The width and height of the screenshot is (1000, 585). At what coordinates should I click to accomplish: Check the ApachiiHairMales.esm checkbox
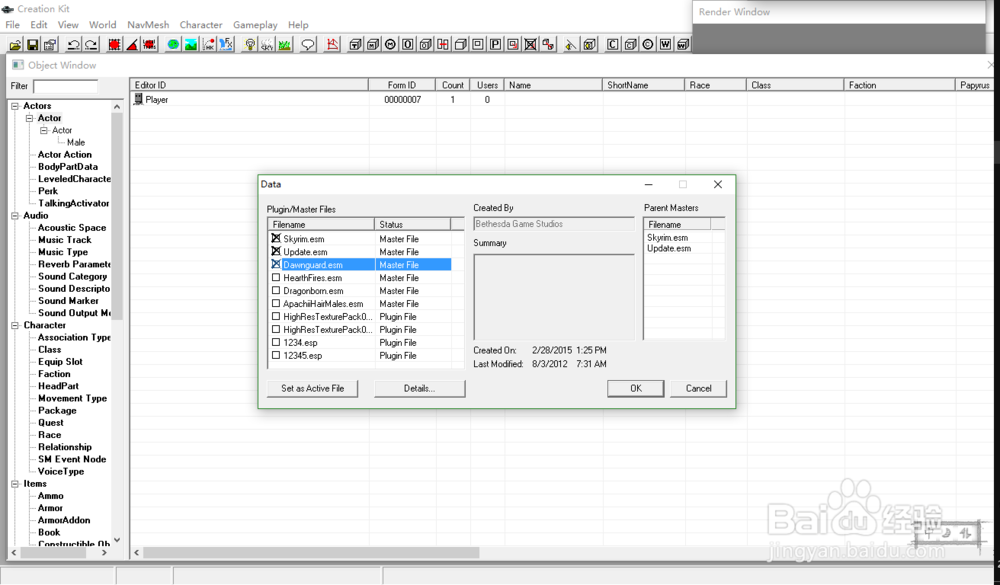(276, 304)
